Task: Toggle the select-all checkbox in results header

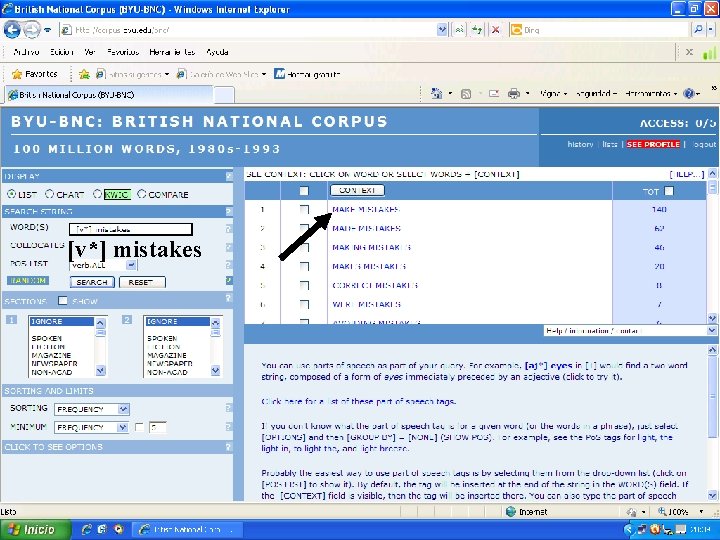Action: coord(304,191)
